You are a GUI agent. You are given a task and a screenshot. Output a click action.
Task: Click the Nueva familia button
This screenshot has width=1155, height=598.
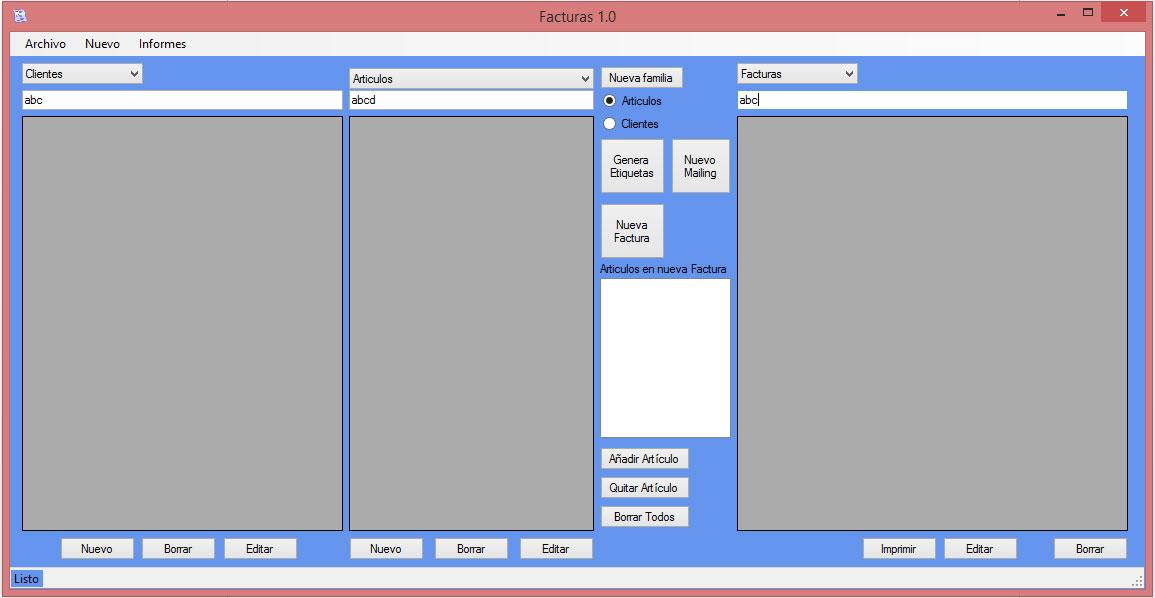pyautogui.click(x=642, y=78)
